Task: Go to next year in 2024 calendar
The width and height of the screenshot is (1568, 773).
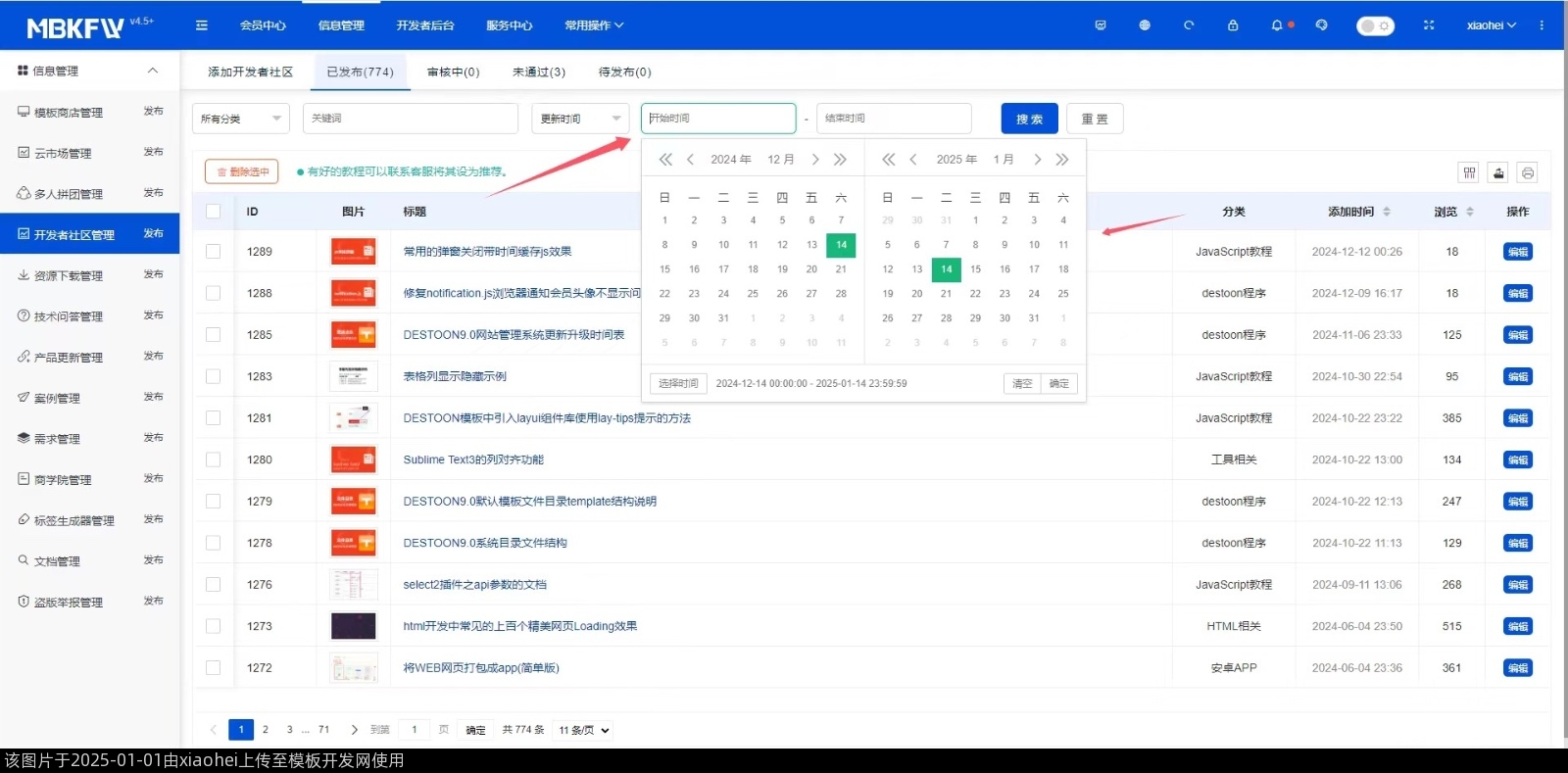Action: pyautogui.click(x=840, y=160)
